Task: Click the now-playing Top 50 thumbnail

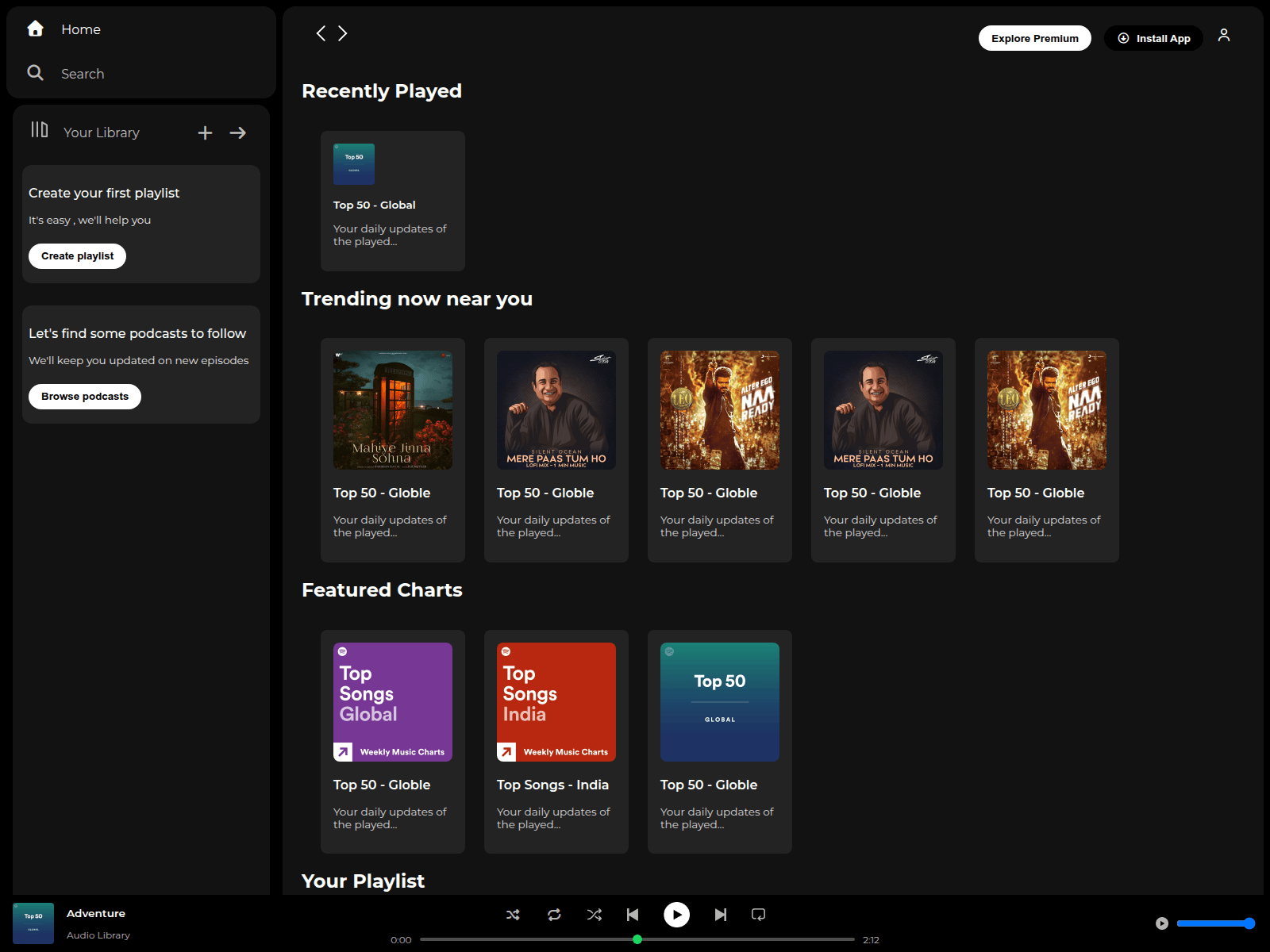Action: pos(33,923)
